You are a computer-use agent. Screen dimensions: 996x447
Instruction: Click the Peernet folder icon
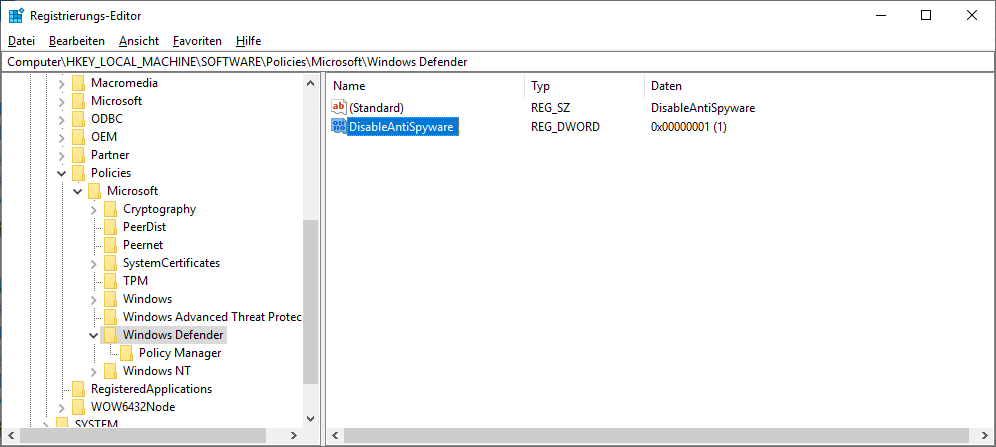pos(111,245)
